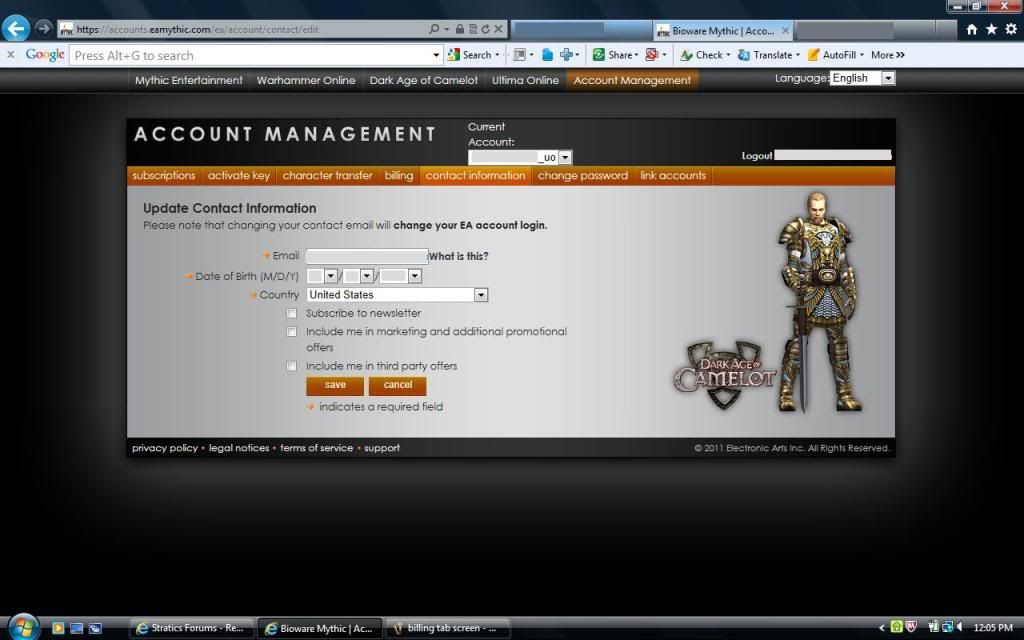Check Subscribe to newsletter box

[291, 313]
